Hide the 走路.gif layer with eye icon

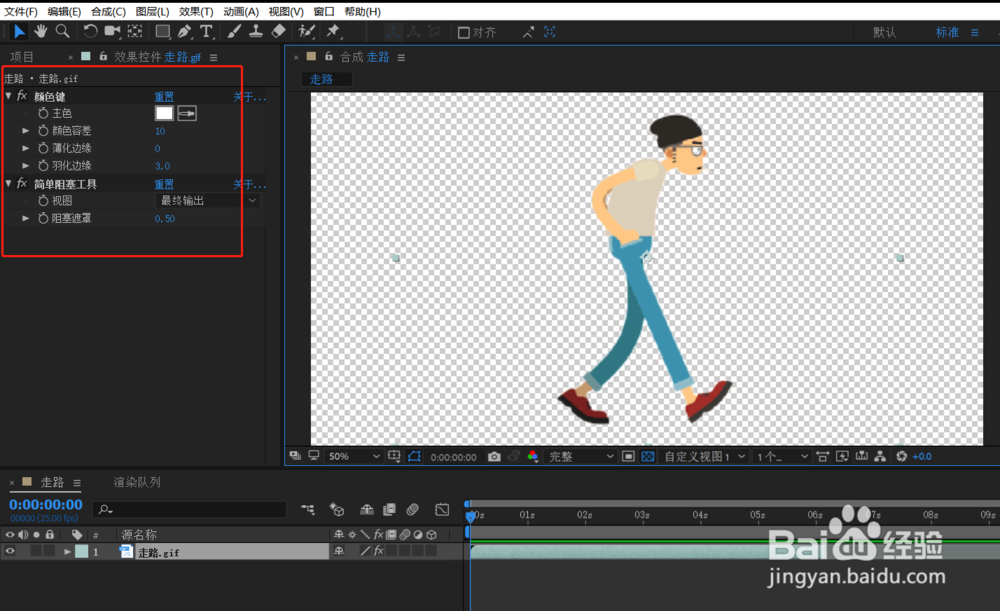click(x=11, y=551)
